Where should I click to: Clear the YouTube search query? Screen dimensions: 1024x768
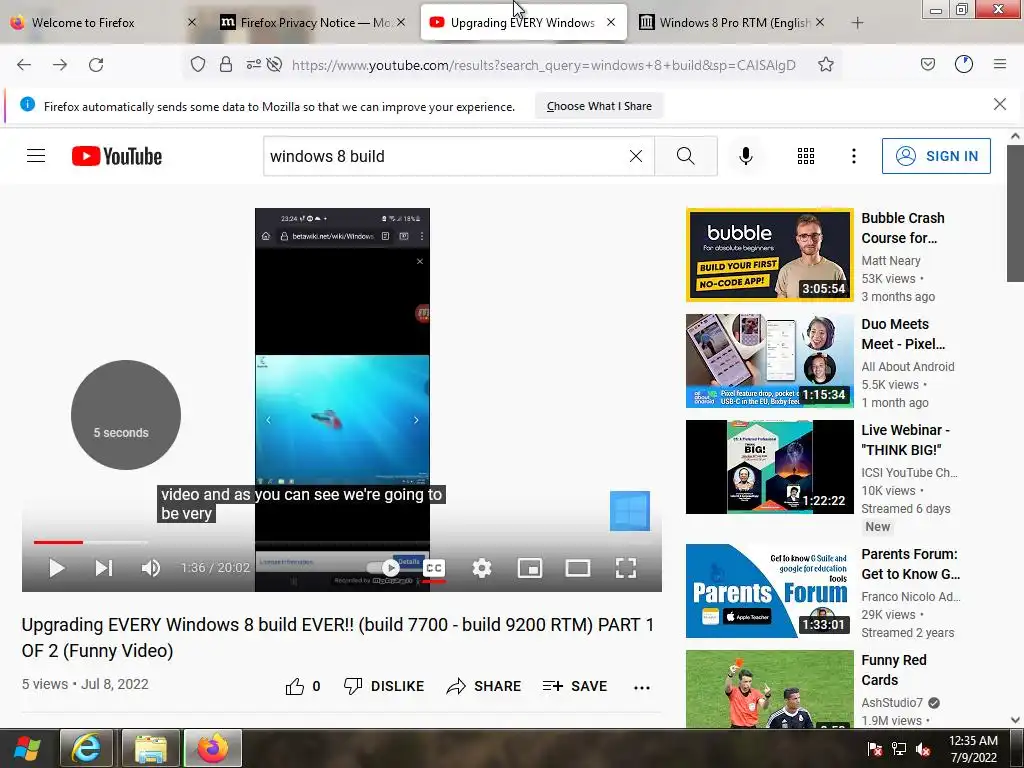[x=635, y=156]
